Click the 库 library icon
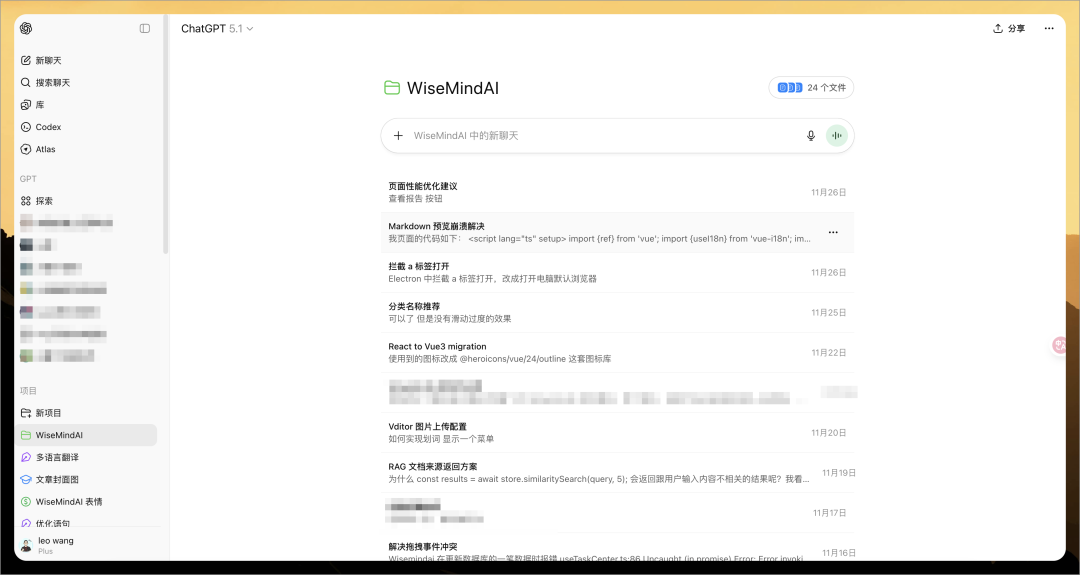1080x575 pixels. point(25,105)
